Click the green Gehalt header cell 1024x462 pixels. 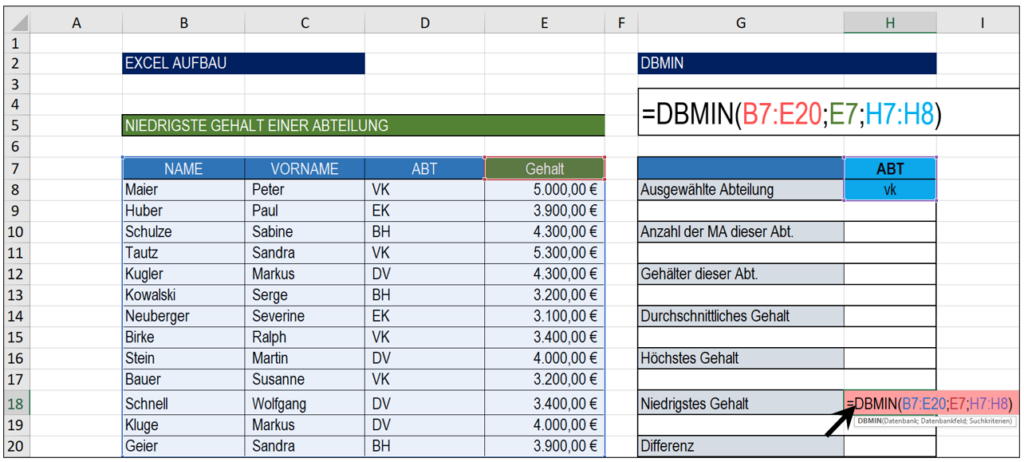[x=545, y=169]
